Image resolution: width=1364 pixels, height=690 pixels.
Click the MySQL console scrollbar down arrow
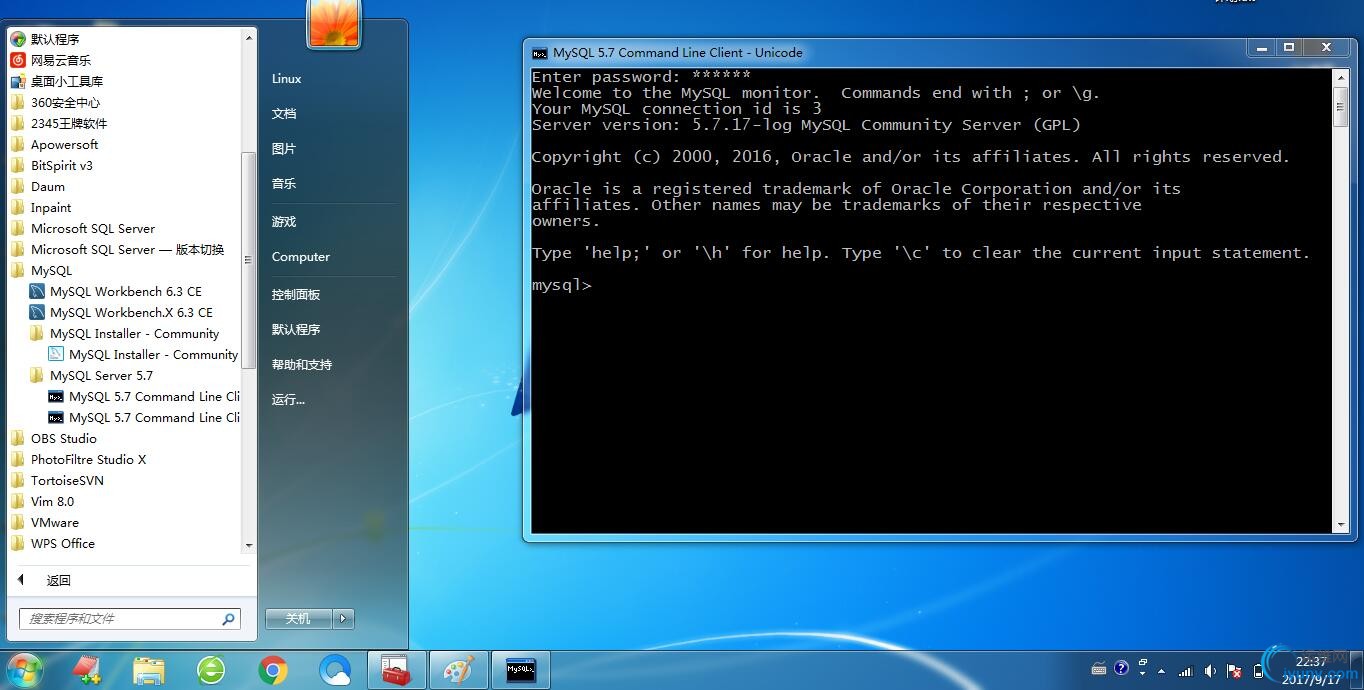1341,525
